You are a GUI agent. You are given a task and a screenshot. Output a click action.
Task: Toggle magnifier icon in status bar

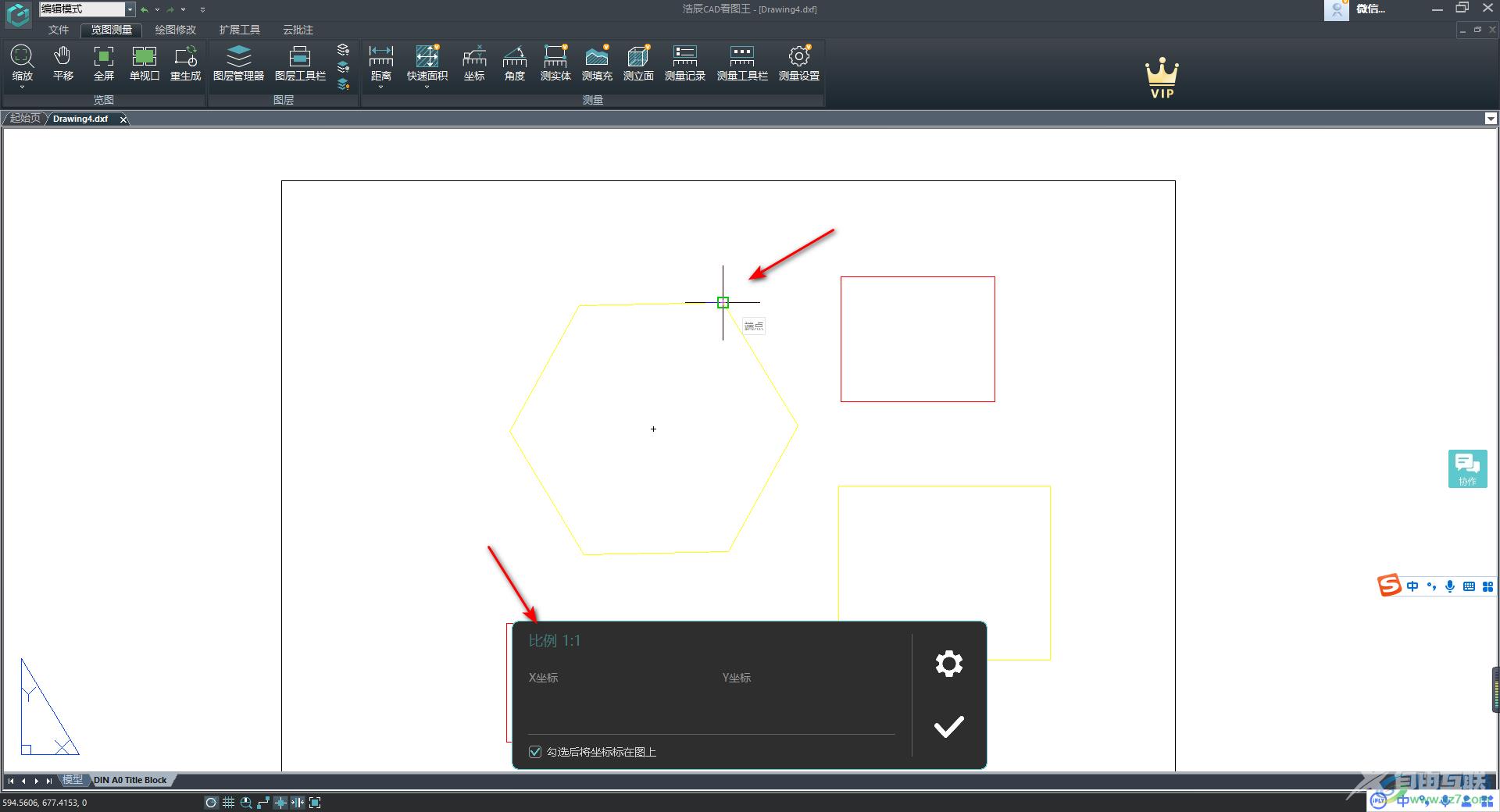tap(246, 803)
